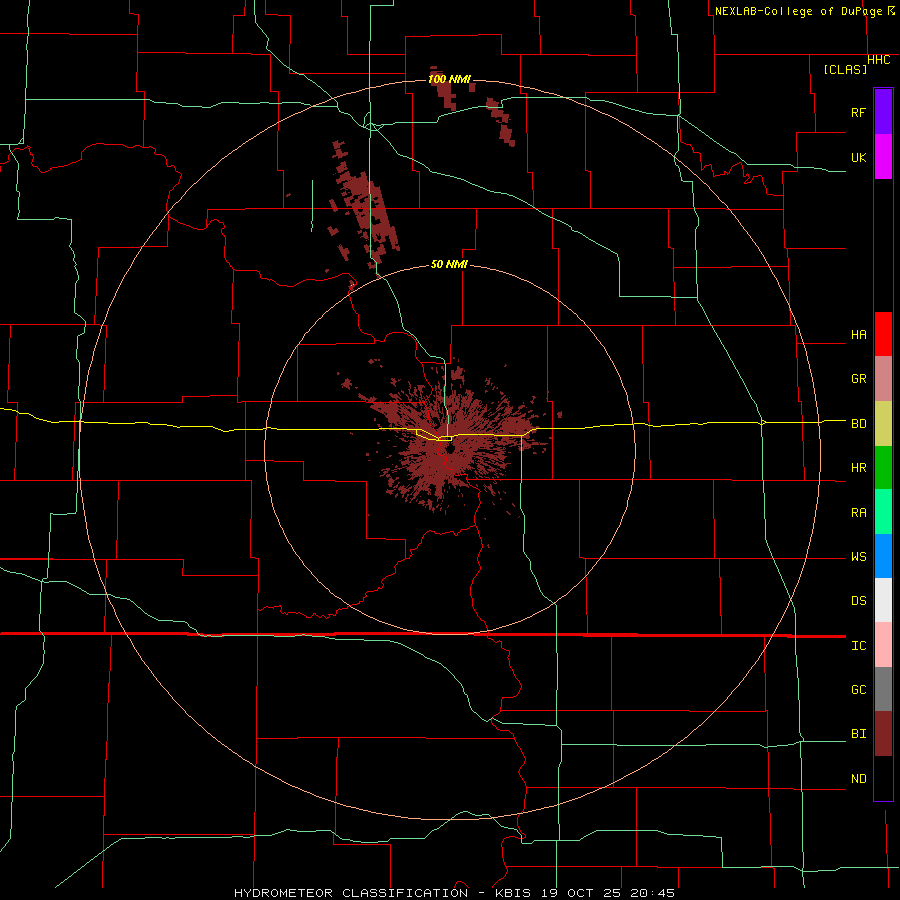Click the 'HA' legend label
900x900 pixels.
pos(858,335)
